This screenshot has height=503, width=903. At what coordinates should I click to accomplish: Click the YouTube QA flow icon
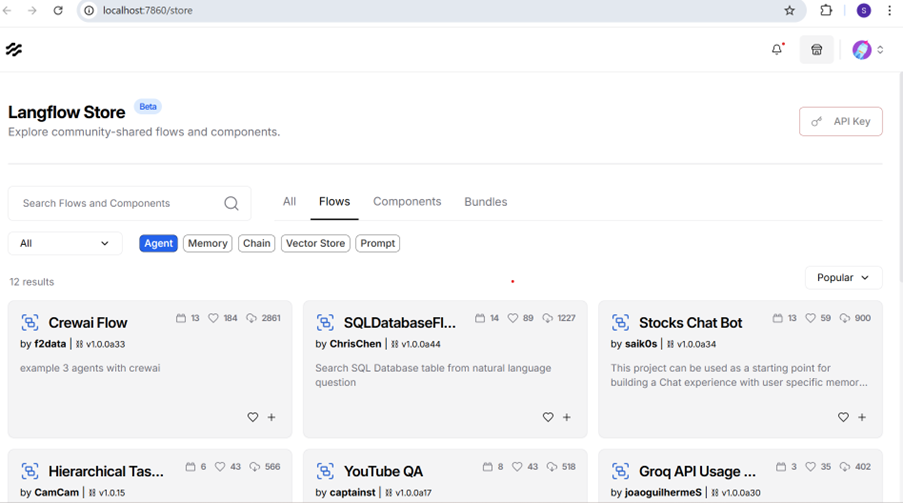325,471
